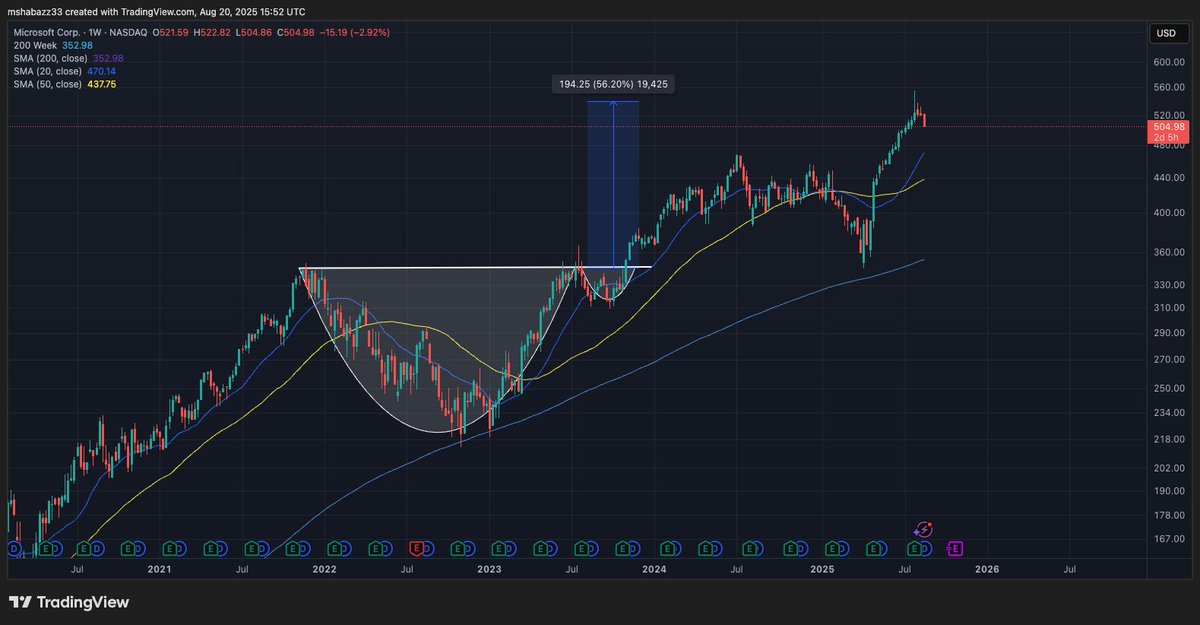Click the 600.00 price axis label
This screenshot has width=1200, height=625.
point(1168,62)
